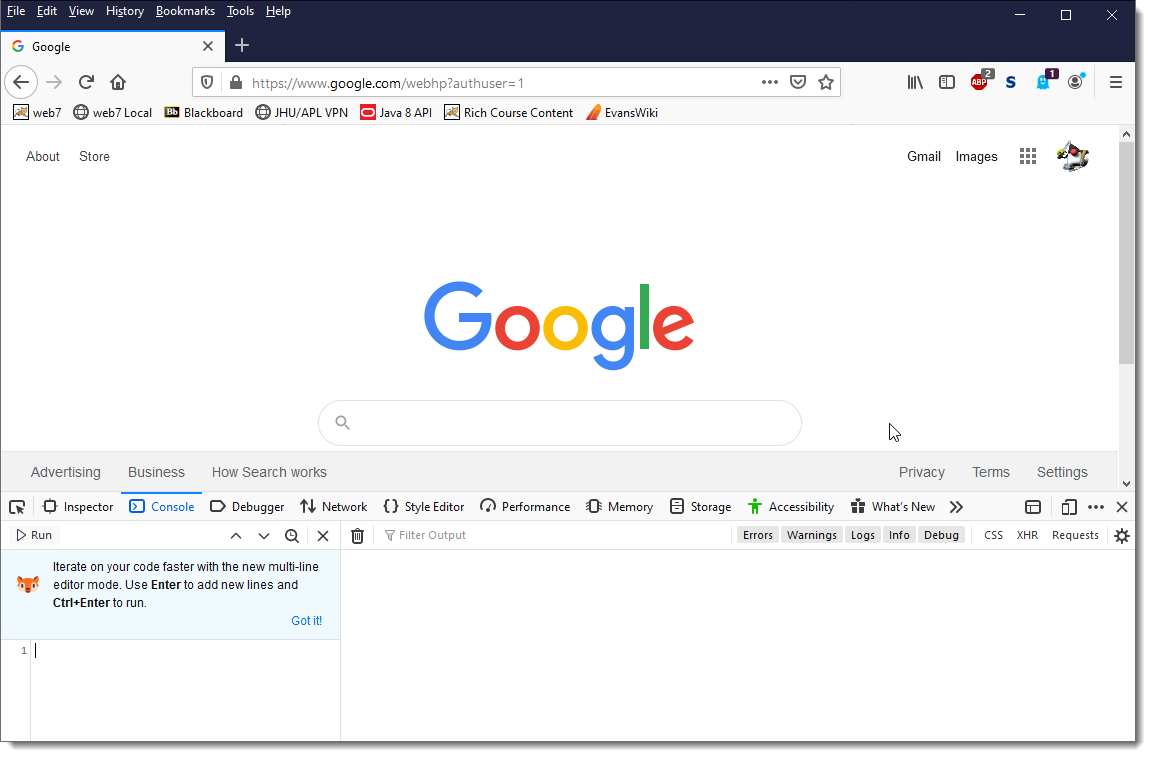Open the Gmail link
The width and height of the screenshot is (1151, 757).
(923, 156)
